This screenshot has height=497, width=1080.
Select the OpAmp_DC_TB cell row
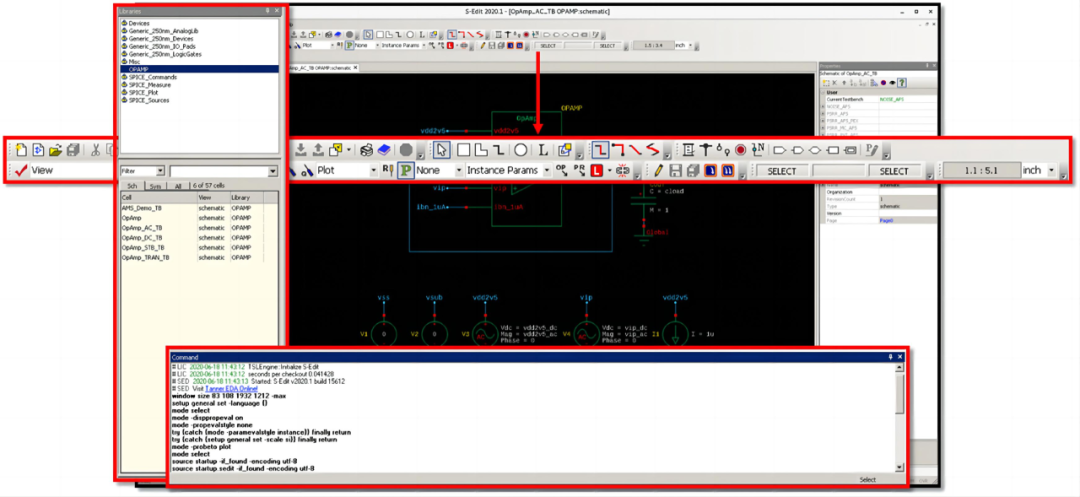[x=198, y=237]
